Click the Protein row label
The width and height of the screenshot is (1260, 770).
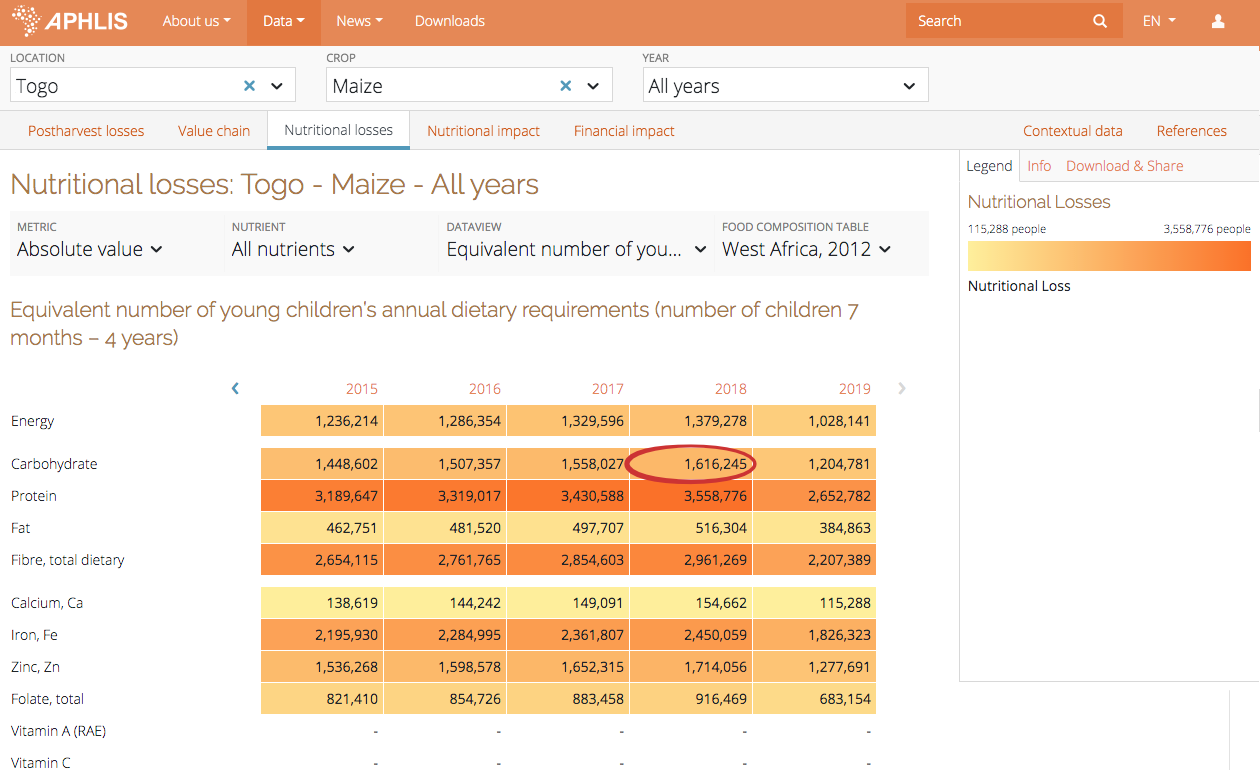click(x=34, y=496)
